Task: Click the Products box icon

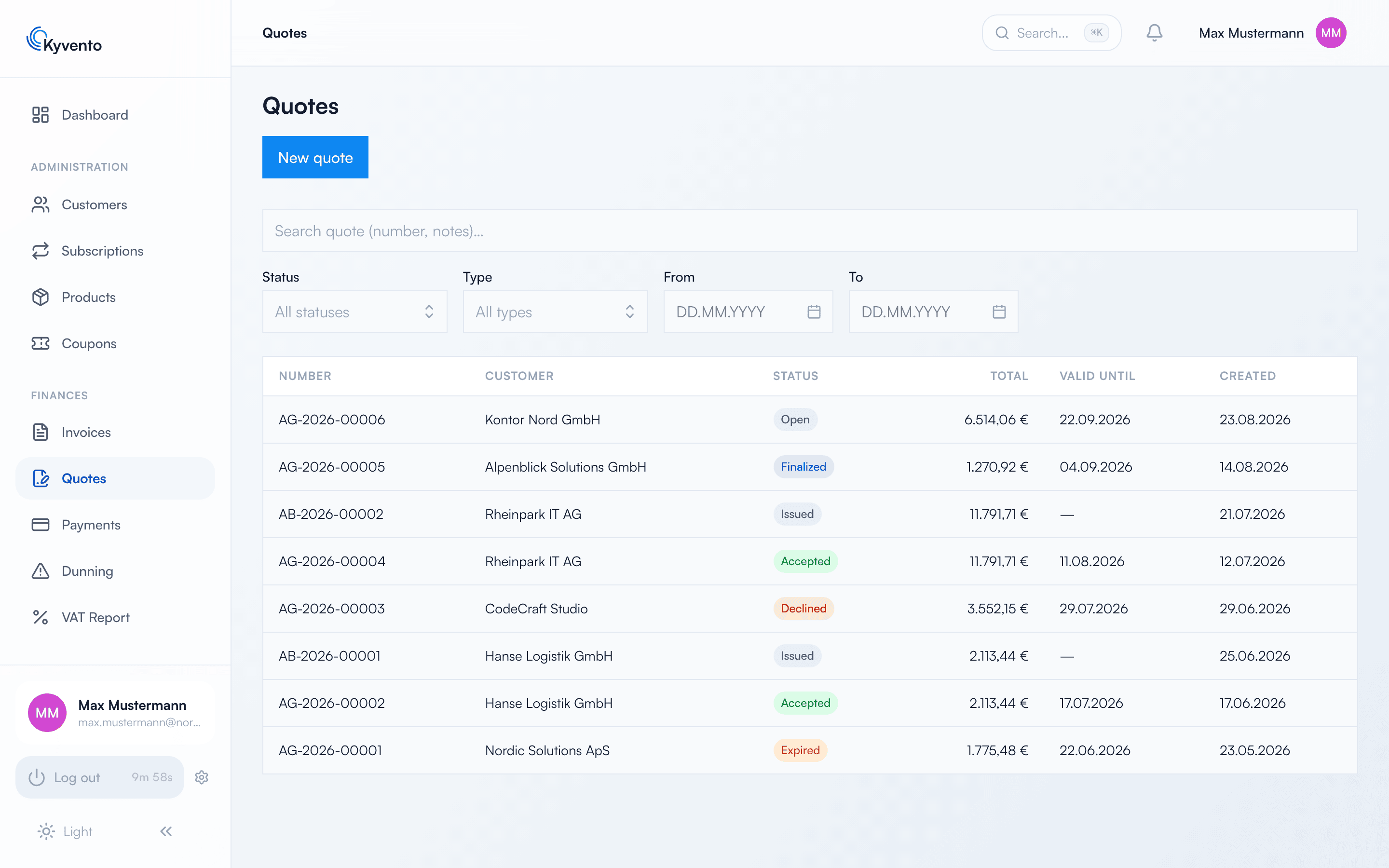Action: tap(40, 298)
